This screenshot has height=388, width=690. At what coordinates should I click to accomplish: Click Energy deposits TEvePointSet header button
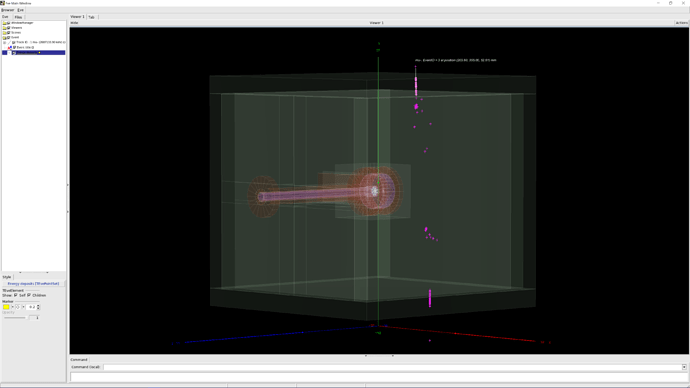[33, 284]
